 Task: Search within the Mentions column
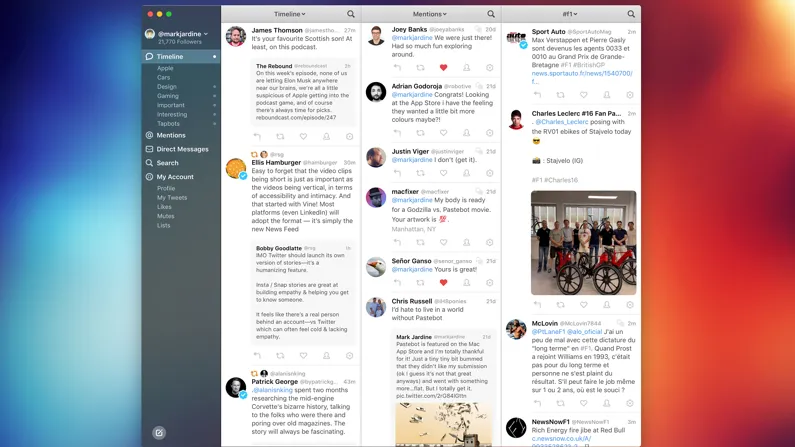[491, 14]
